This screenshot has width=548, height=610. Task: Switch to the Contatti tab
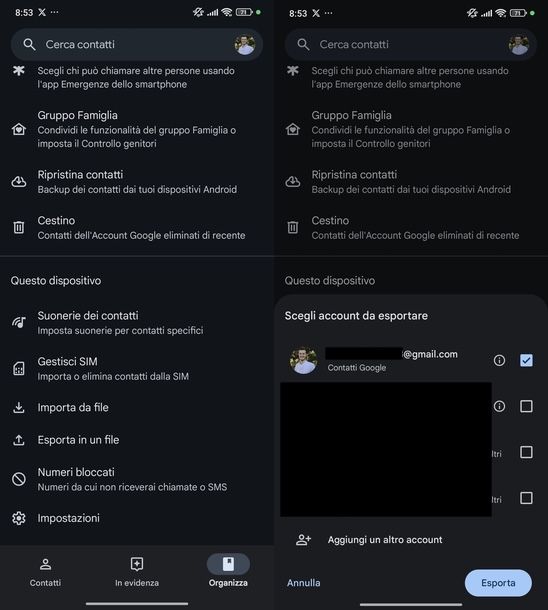point(46,572)
